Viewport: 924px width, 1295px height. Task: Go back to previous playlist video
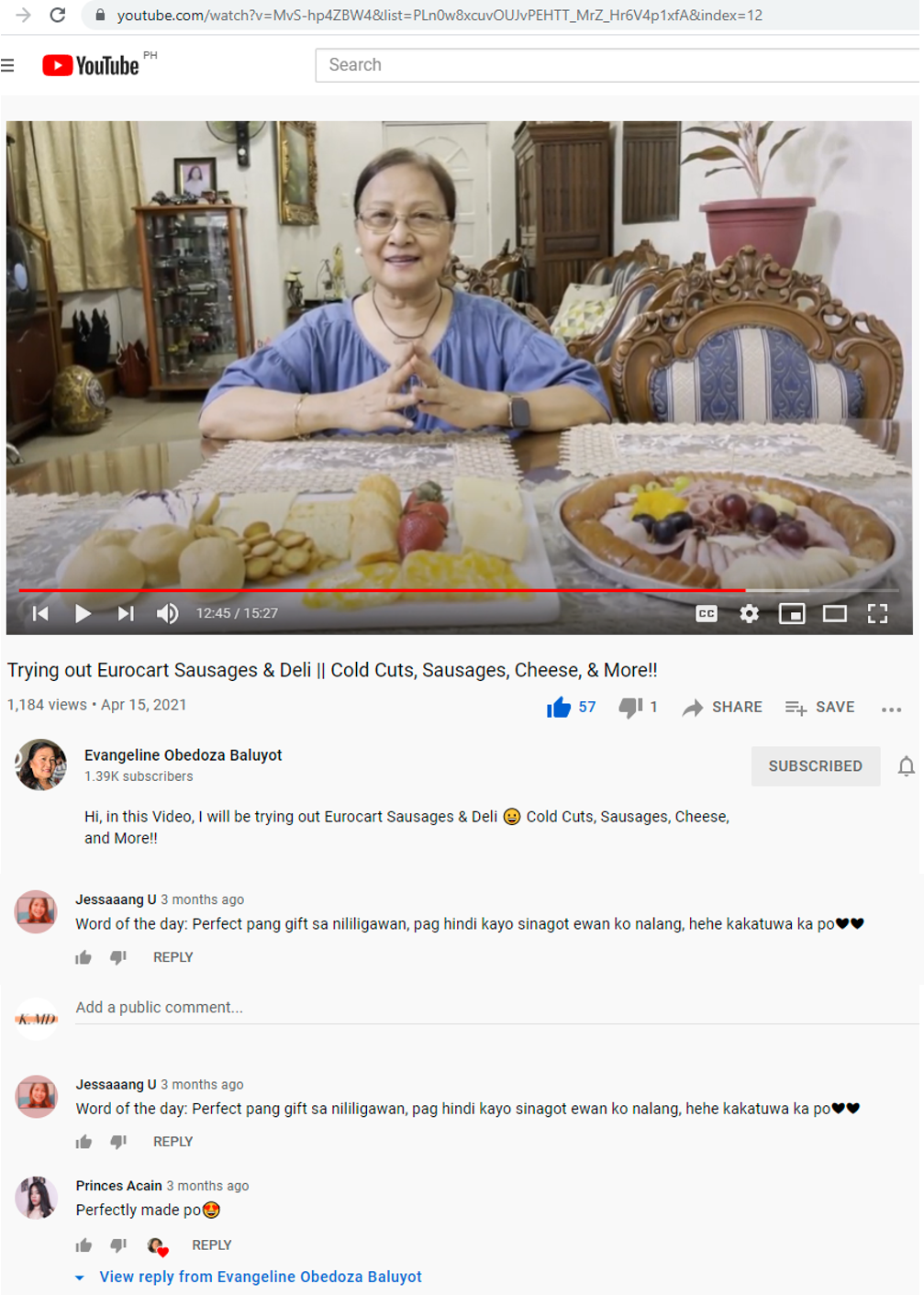tap(40, 613)
